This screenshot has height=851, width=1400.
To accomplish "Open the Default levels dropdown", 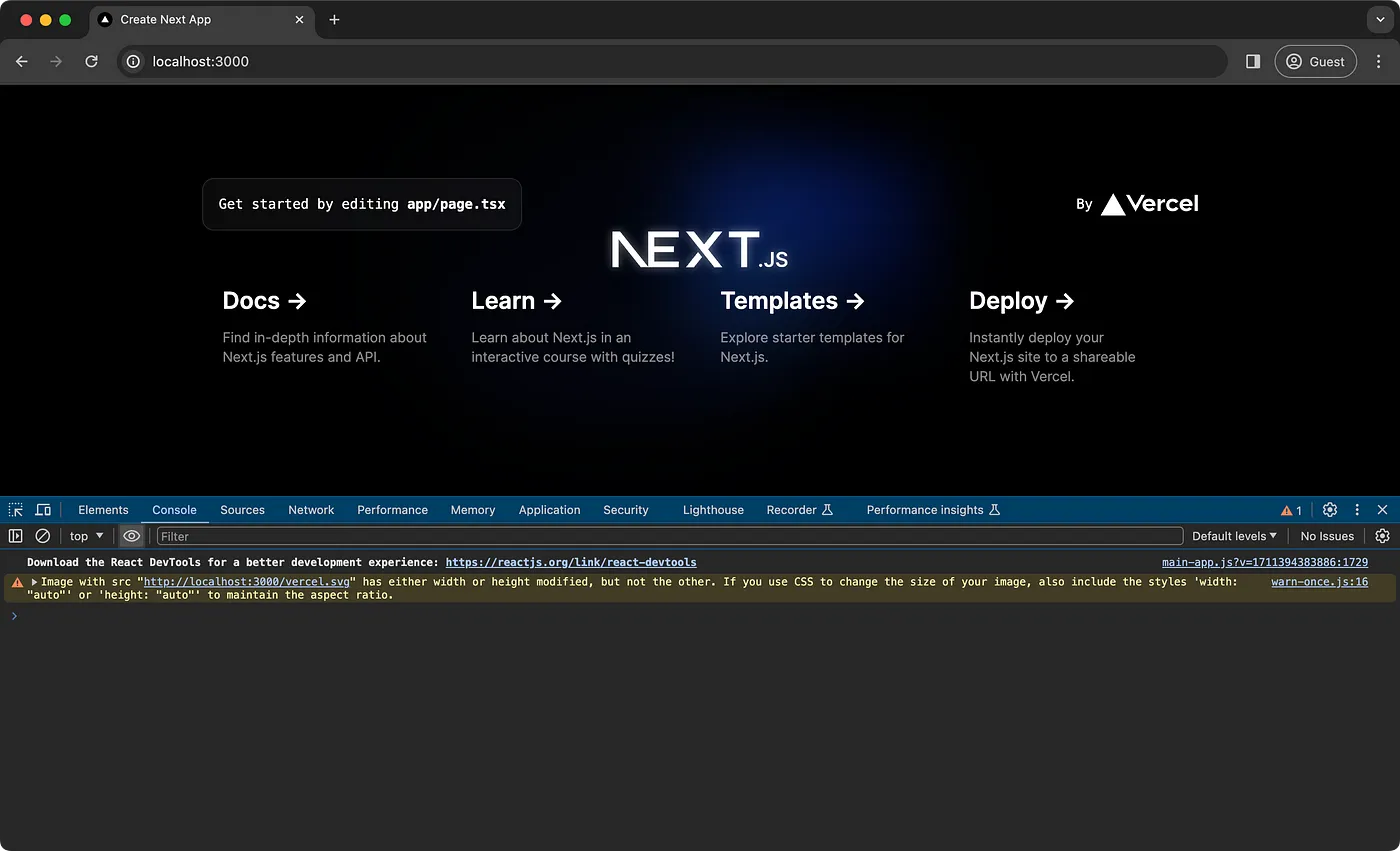I will [x=1234, y=536].
